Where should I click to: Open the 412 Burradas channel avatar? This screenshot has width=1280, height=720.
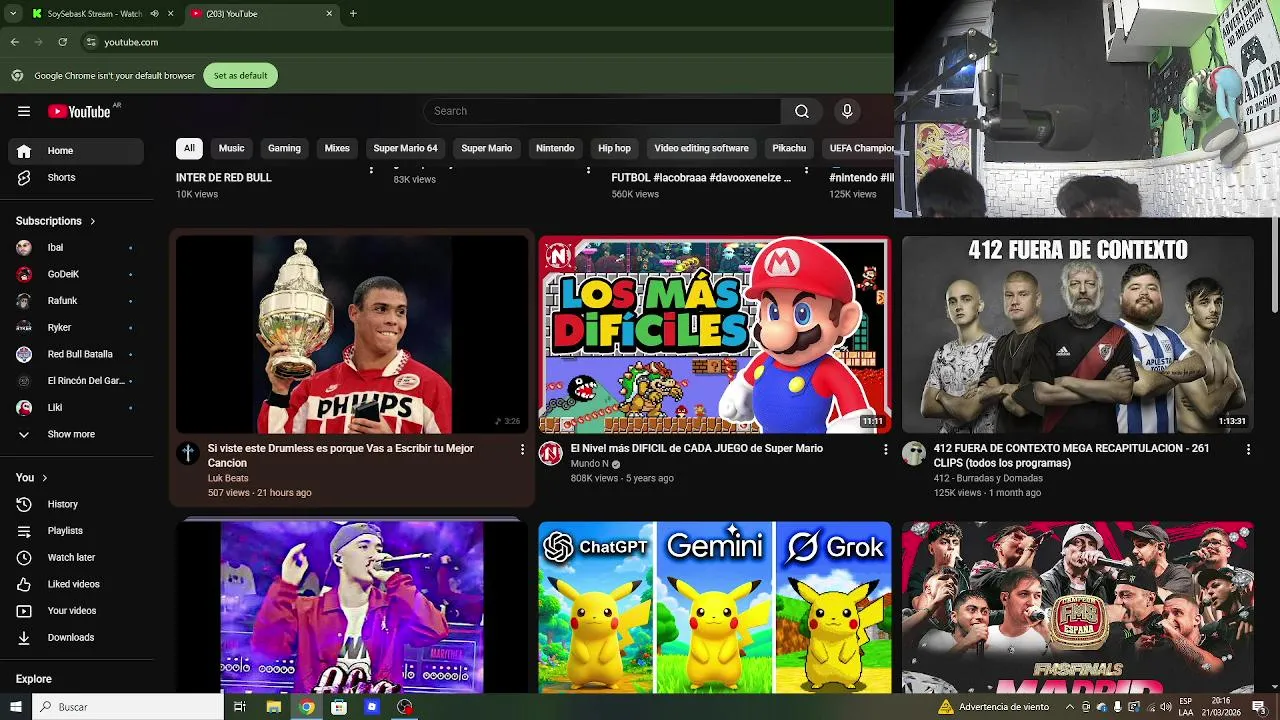pos(914,454)
